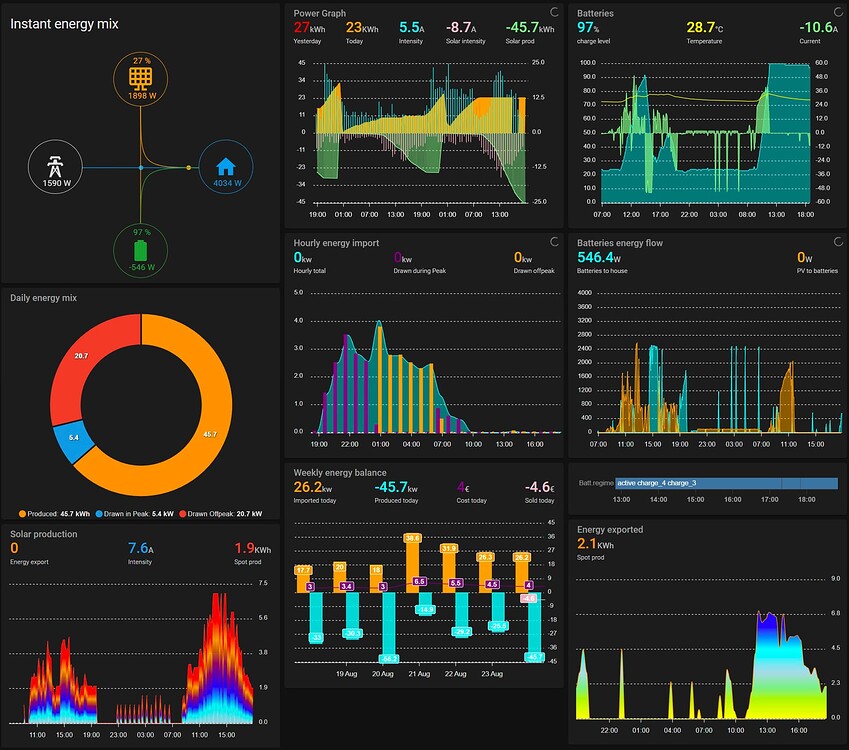Click the Hourly energy import refresh icon
The width and height of the screenshot is (849, 750).
click(x=554, y=242)
